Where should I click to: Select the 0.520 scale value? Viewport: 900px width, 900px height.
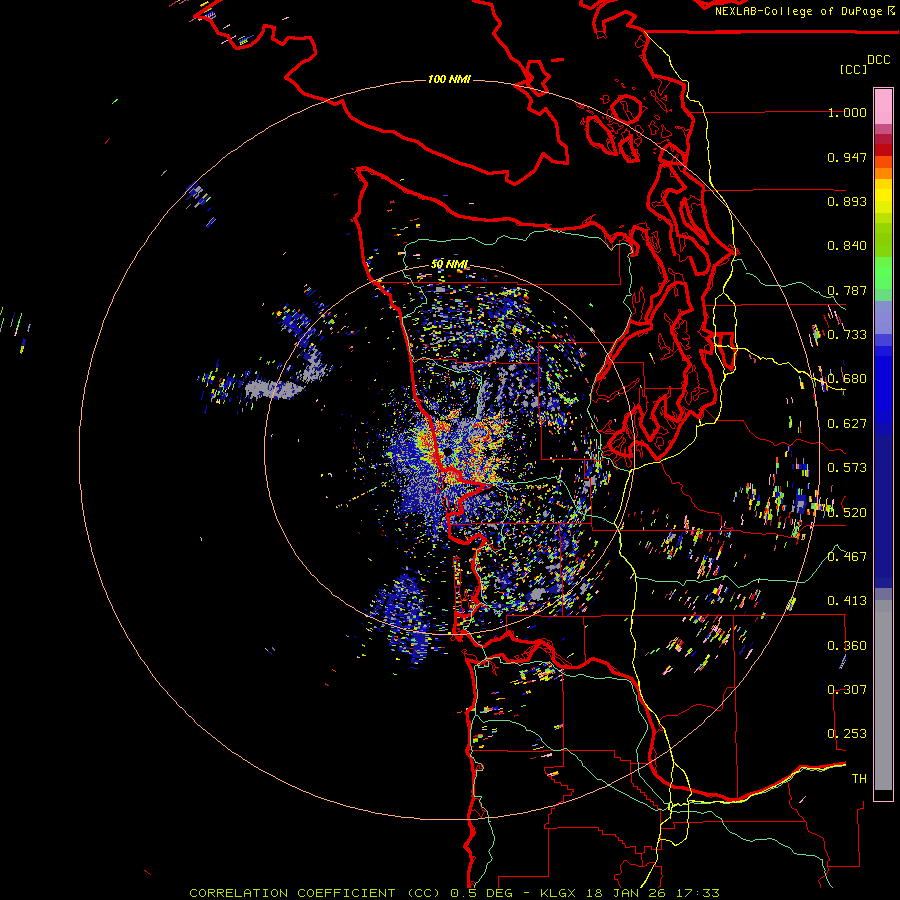(847, 513)
